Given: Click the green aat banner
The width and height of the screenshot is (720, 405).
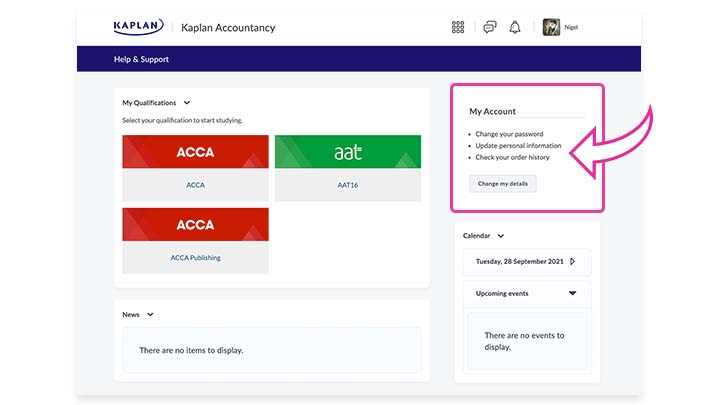Looking at the screenshot, I should pos(348,152).
